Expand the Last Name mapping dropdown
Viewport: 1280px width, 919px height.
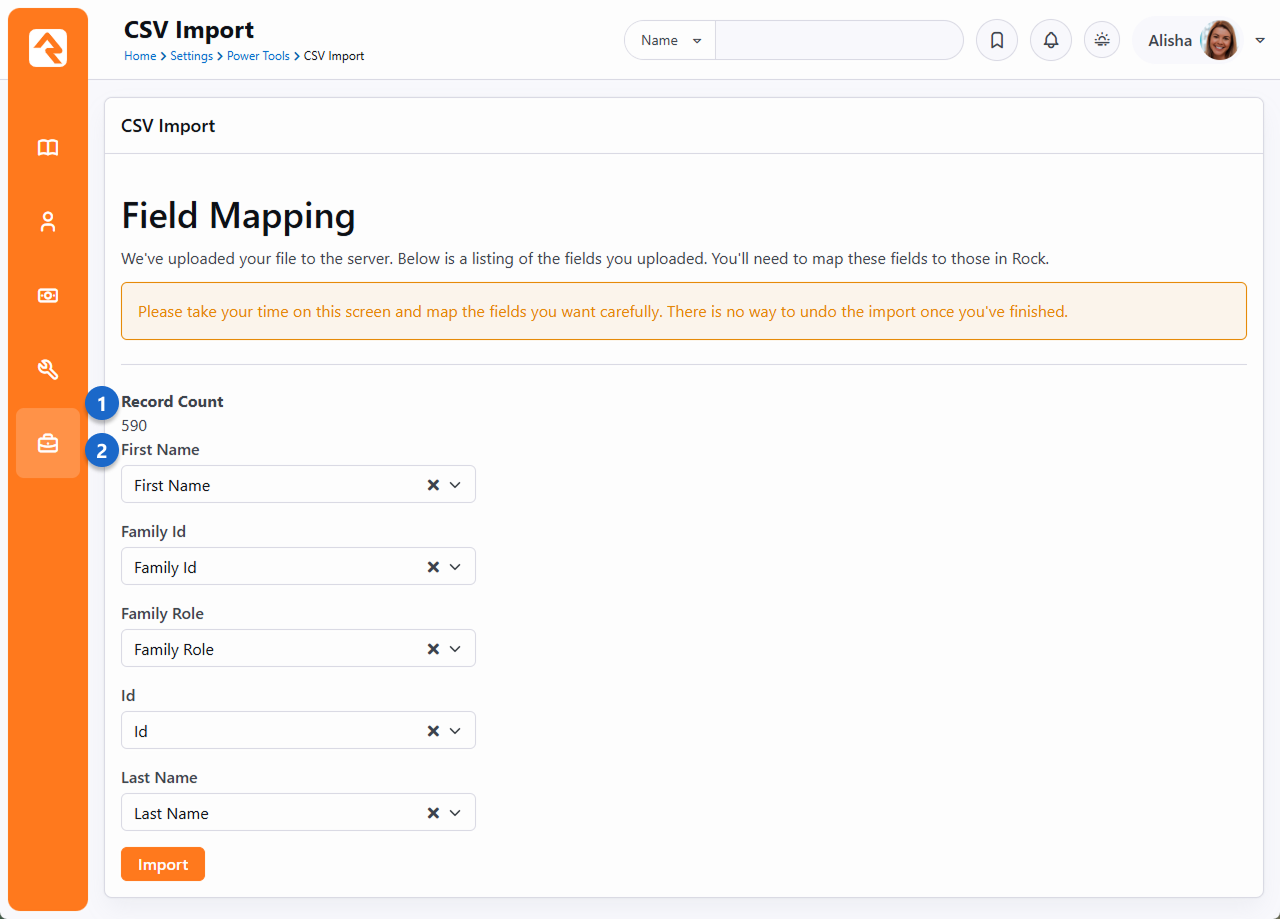click(x=455, y=813)
